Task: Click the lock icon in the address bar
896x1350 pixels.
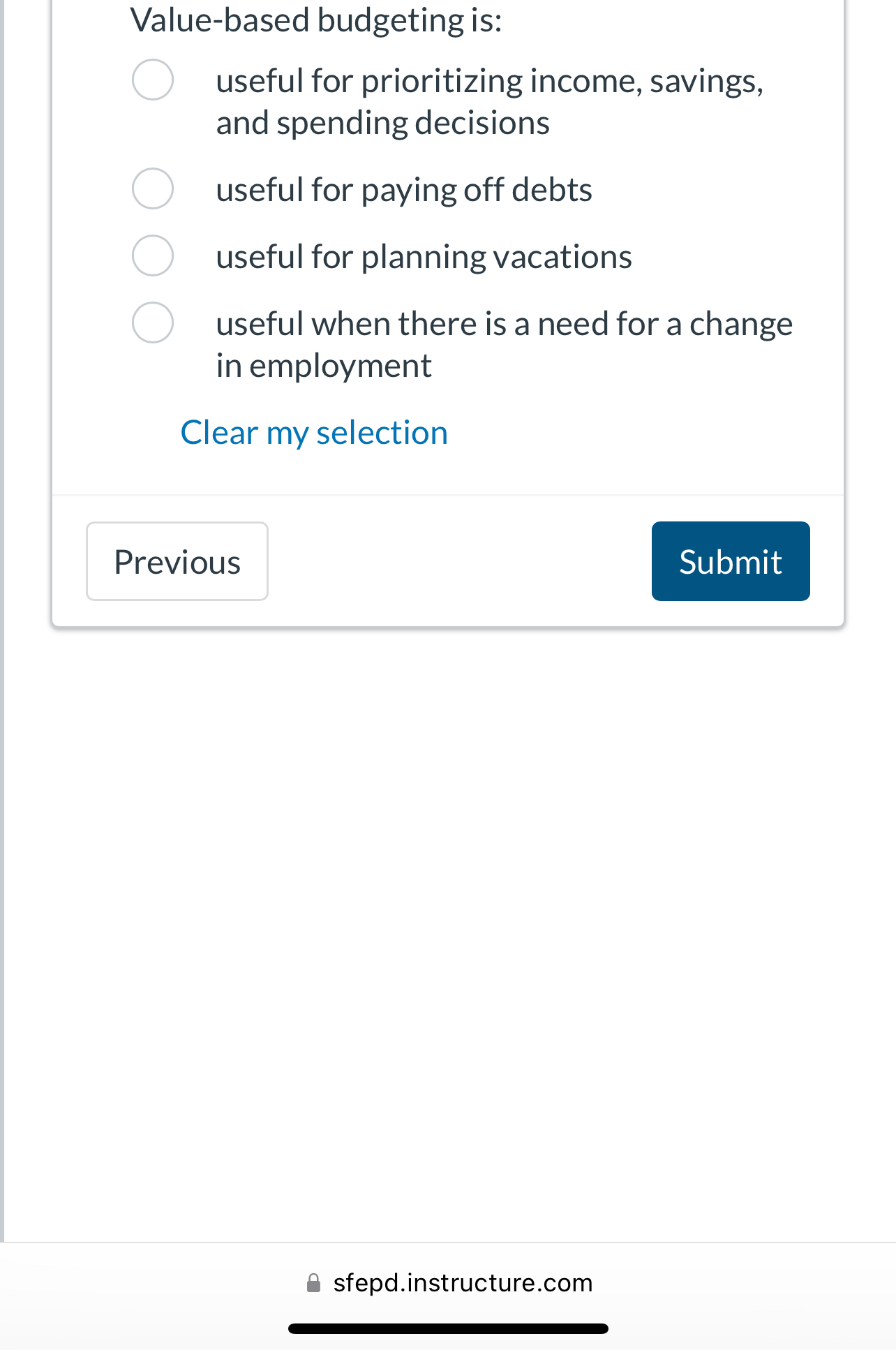Action: click(313, 1282)
